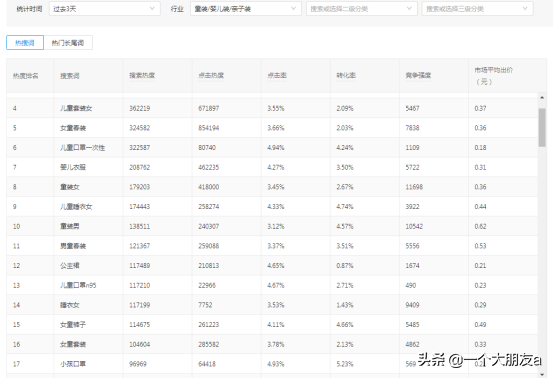Click average bid value 0.62
Image resolution: width=553 pixels, height=378 pixels.
(x=480, y=226)
